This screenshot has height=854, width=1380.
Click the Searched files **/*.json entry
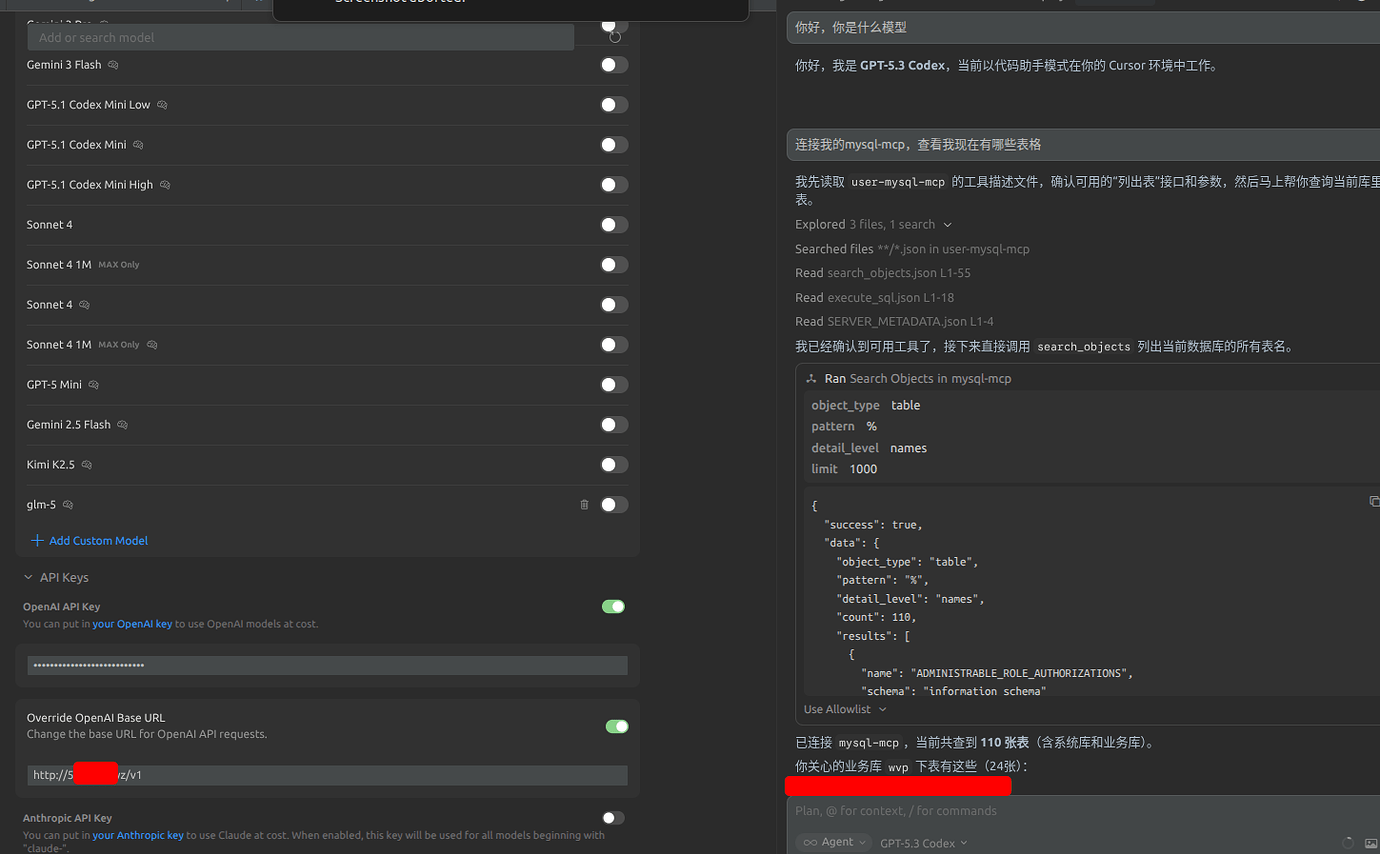(912, 249)
